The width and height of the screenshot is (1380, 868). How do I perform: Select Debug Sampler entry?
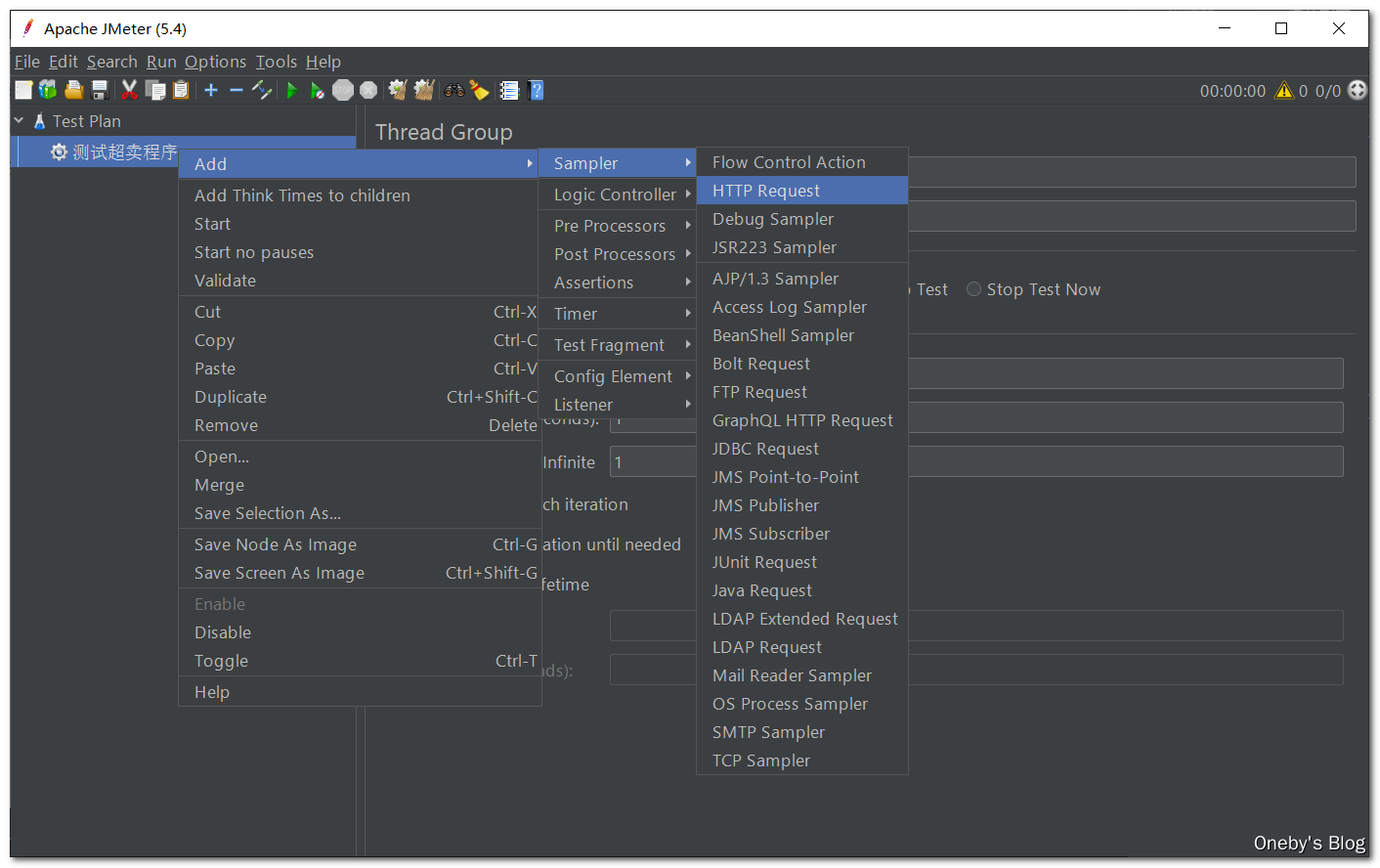[802, 219]
